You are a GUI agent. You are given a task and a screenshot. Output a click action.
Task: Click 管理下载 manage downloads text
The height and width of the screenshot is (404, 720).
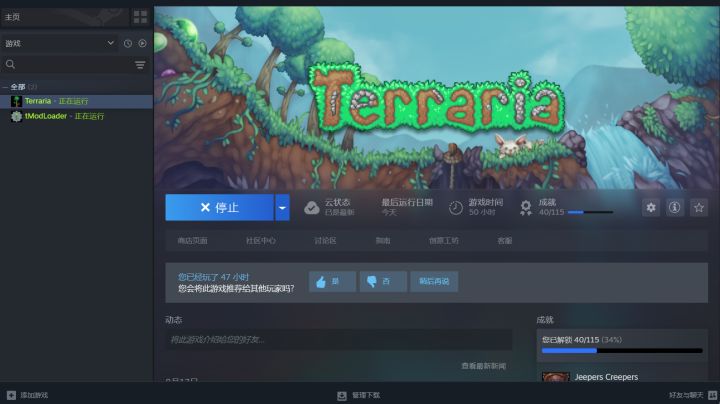[366, 395]
